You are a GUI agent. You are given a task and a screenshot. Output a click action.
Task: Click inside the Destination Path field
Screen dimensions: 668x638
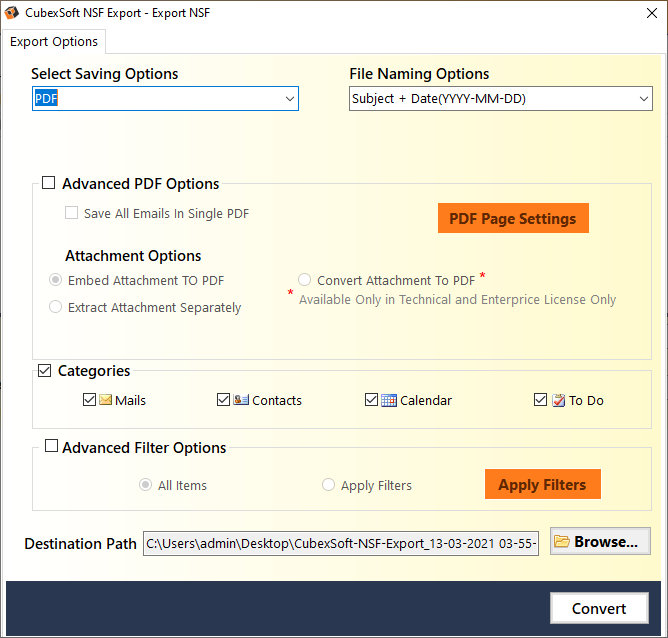coord(341,543)
